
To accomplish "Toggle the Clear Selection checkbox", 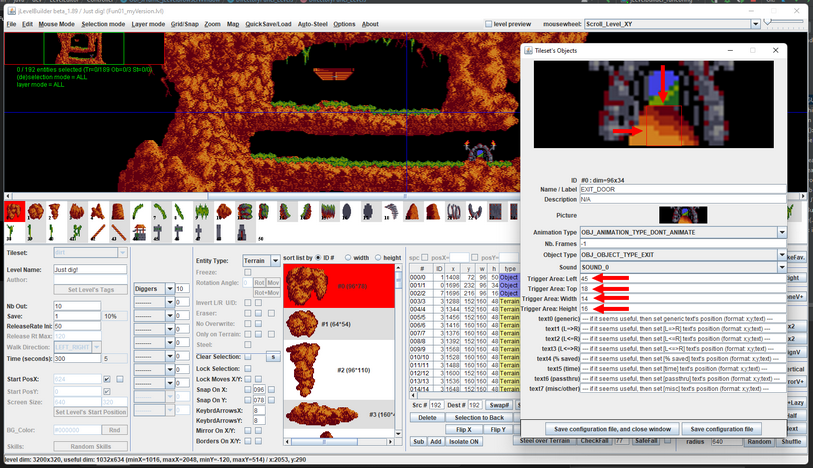I will point(248,357).
